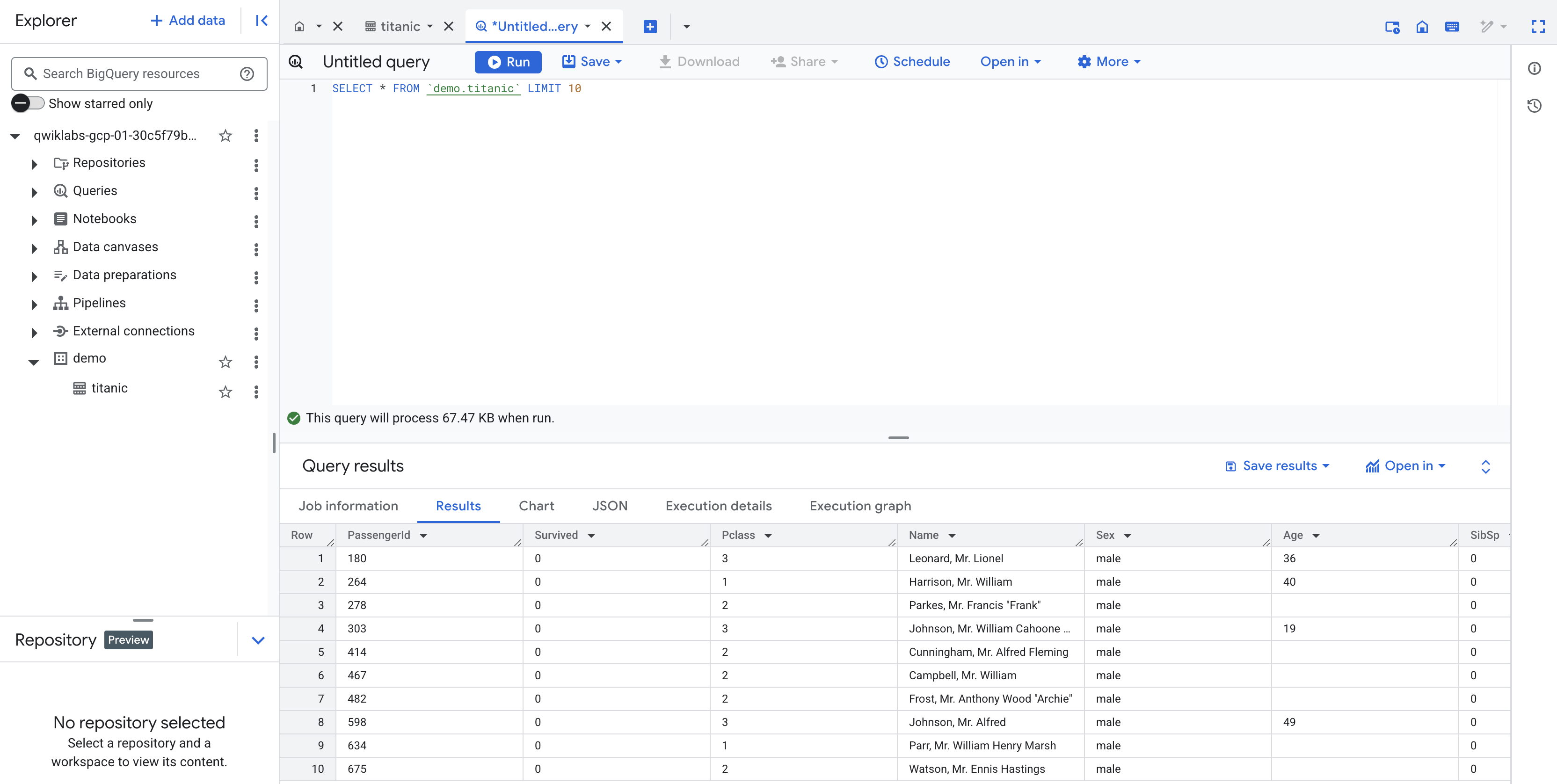Open actions menu for Notebooks

[x=256, y=221]
